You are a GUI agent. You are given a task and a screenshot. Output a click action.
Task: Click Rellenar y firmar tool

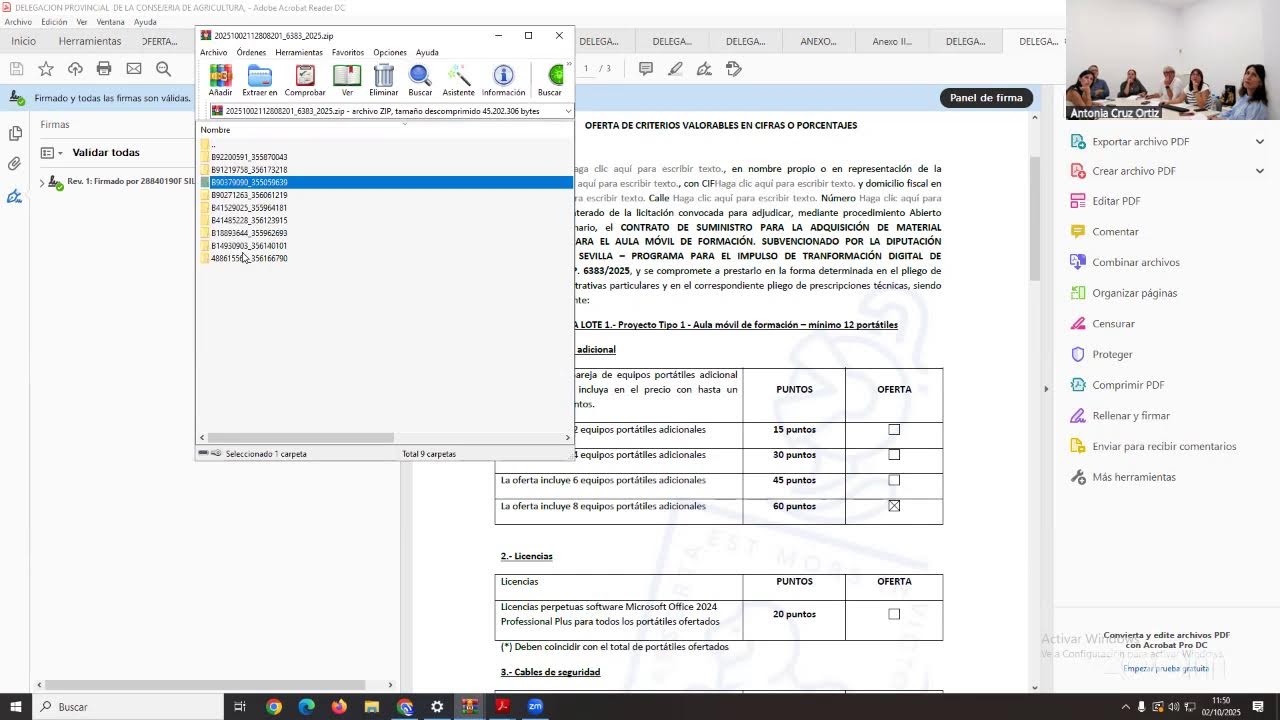click(1131, 416)
